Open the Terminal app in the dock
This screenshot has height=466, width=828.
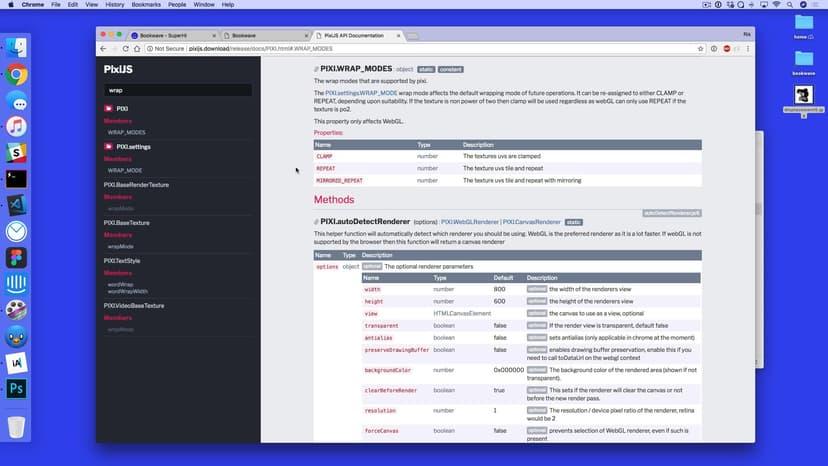pos(16,179)
